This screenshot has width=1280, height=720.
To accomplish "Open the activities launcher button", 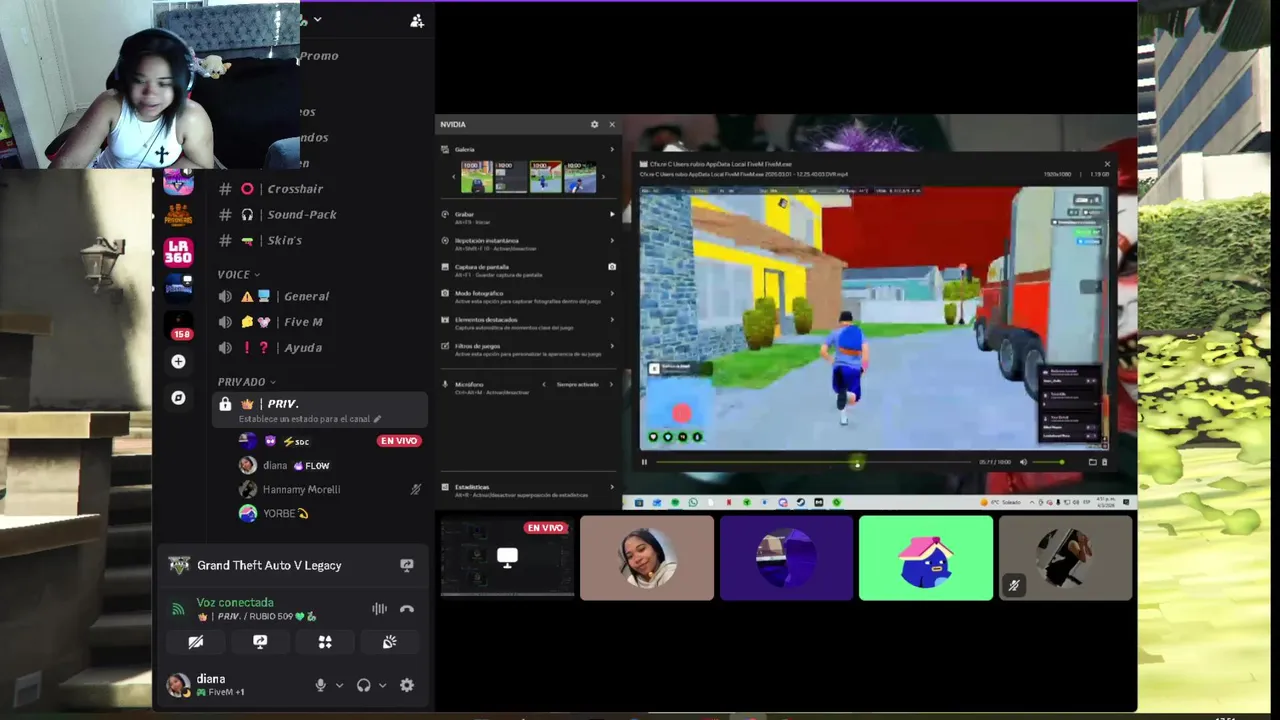I will [x=325, y=642].
